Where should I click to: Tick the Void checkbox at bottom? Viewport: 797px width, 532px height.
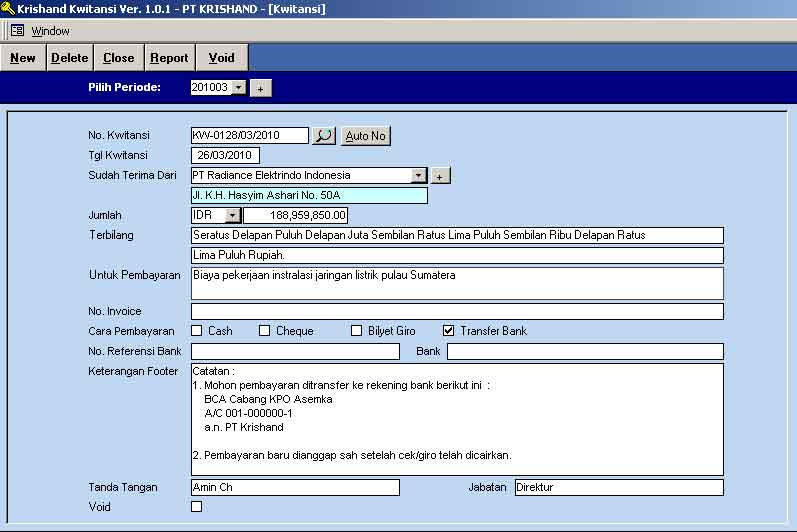click(x=197, y=507)
